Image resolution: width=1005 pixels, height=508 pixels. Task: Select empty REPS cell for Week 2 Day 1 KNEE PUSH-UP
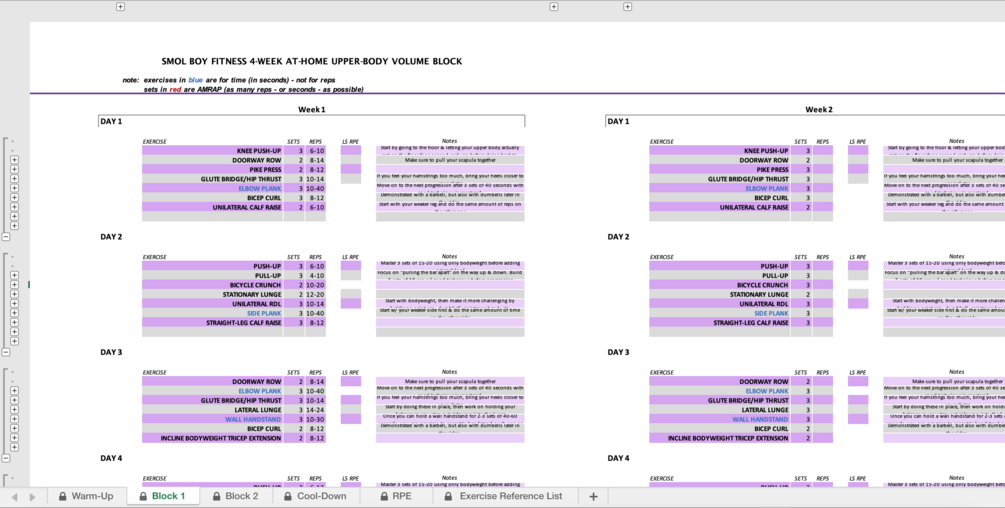click(x=823, y=151)
